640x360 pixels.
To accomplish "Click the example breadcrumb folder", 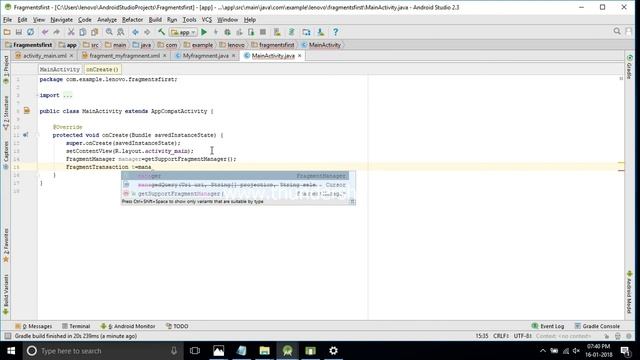I will (x=198, y=45).
